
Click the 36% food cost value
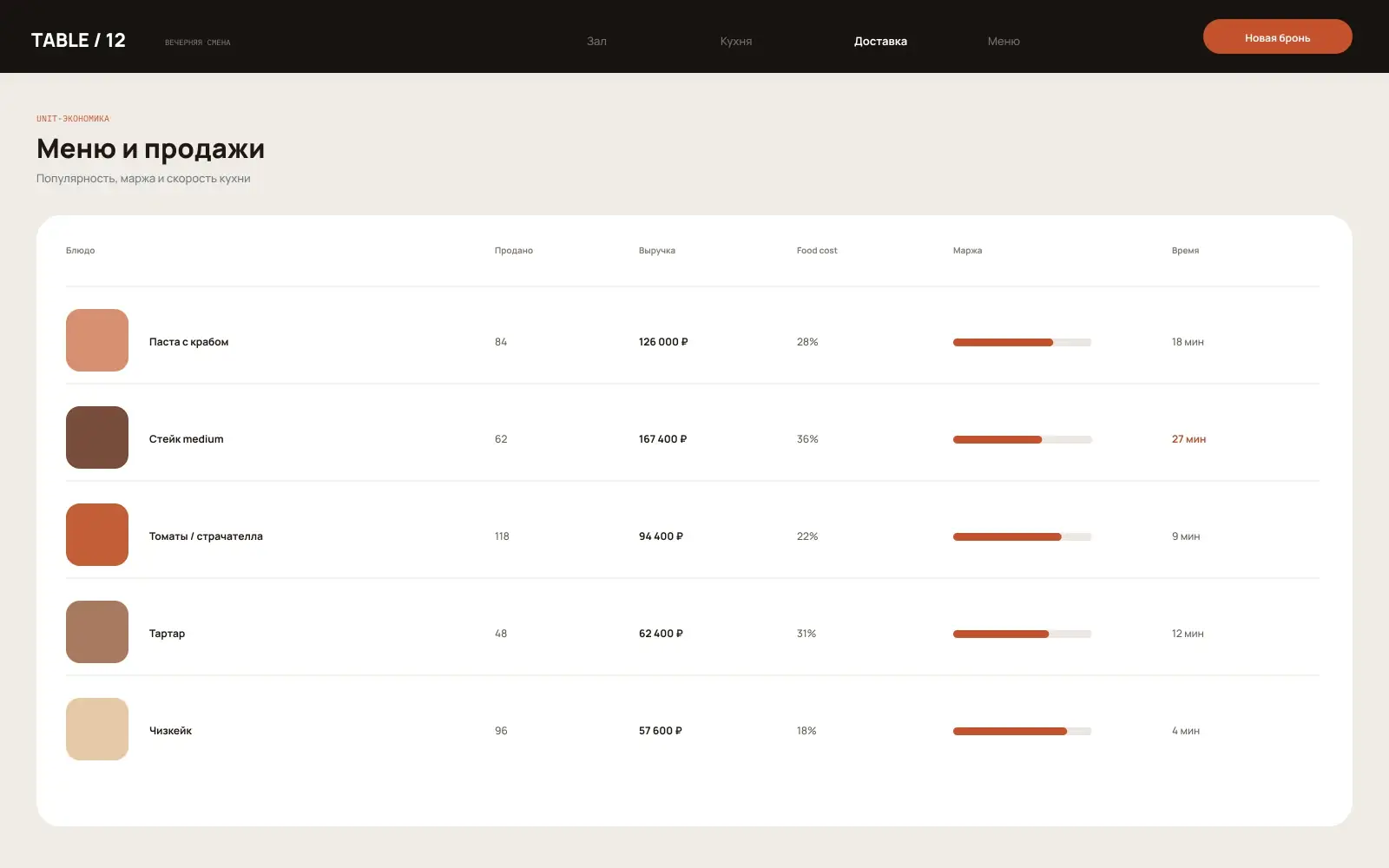pos(807,439)
